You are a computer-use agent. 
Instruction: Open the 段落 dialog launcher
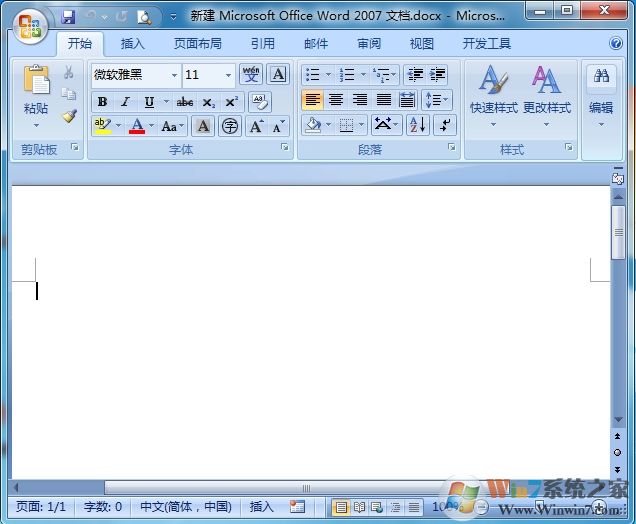452,147
